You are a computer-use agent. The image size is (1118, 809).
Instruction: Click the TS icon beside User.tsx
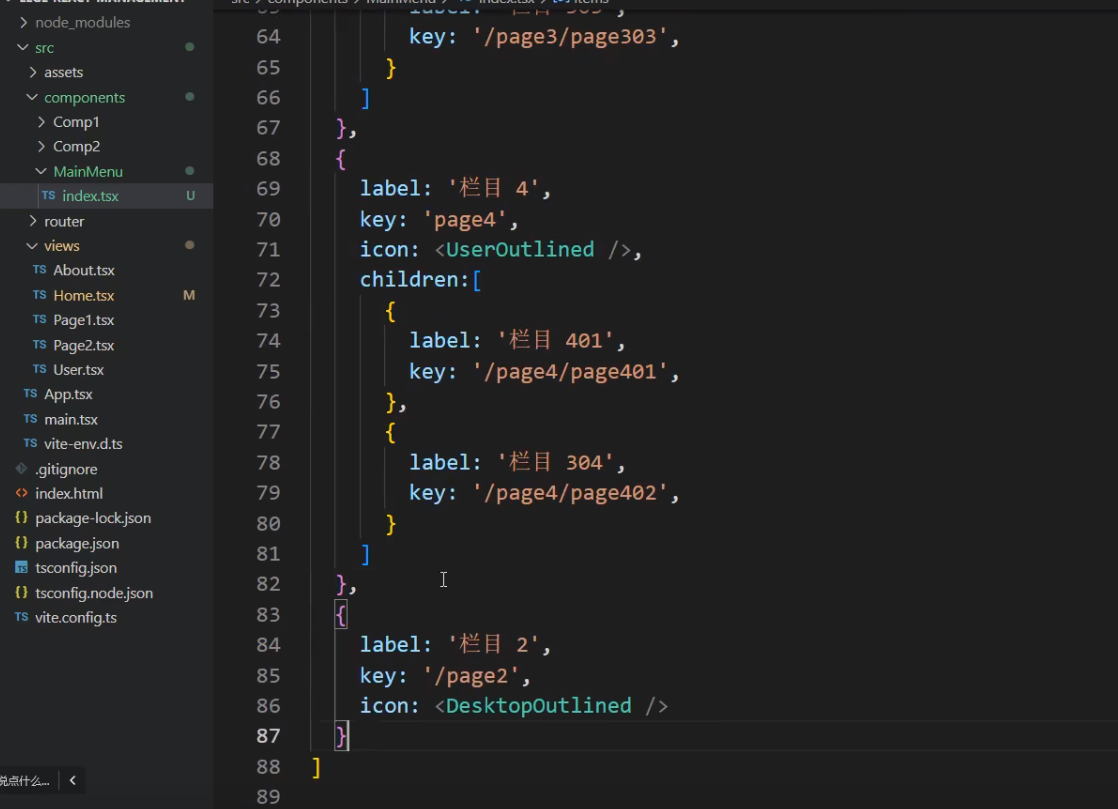pos(40,369)
